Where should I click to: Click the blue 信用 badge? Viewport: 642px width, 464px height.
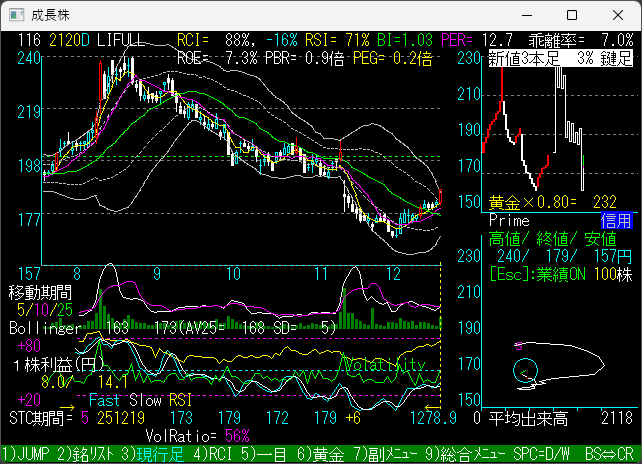(x=615, y=220)
